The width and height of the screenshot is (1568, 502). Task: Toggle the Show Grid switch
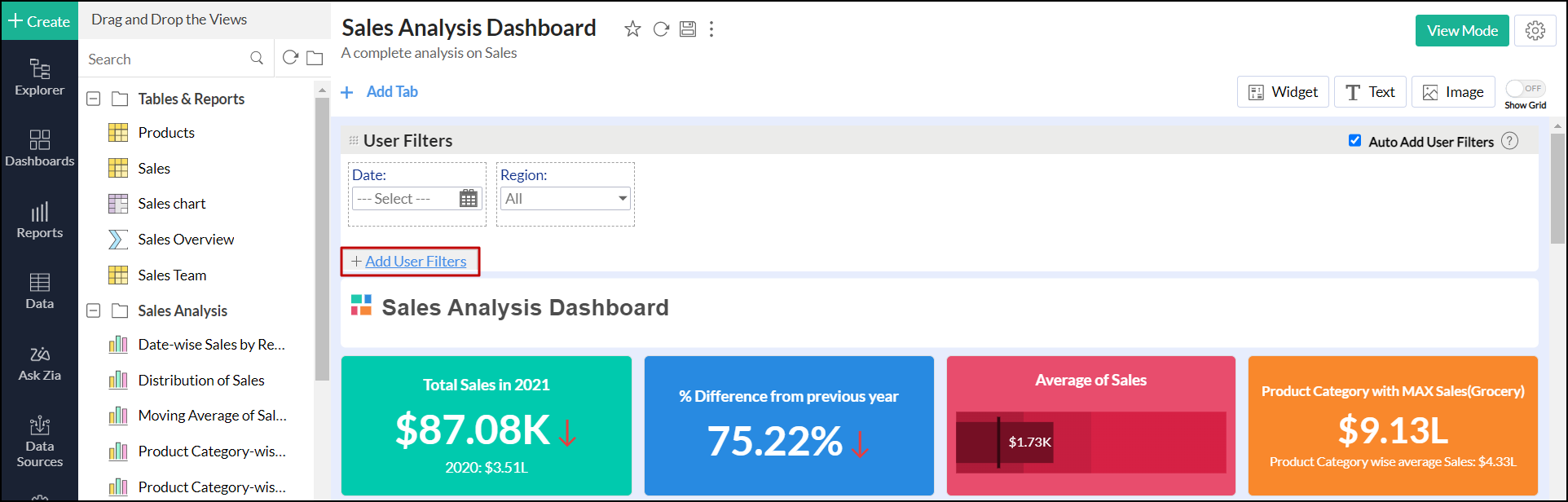pyautogui.click(x=1524, y=89)
